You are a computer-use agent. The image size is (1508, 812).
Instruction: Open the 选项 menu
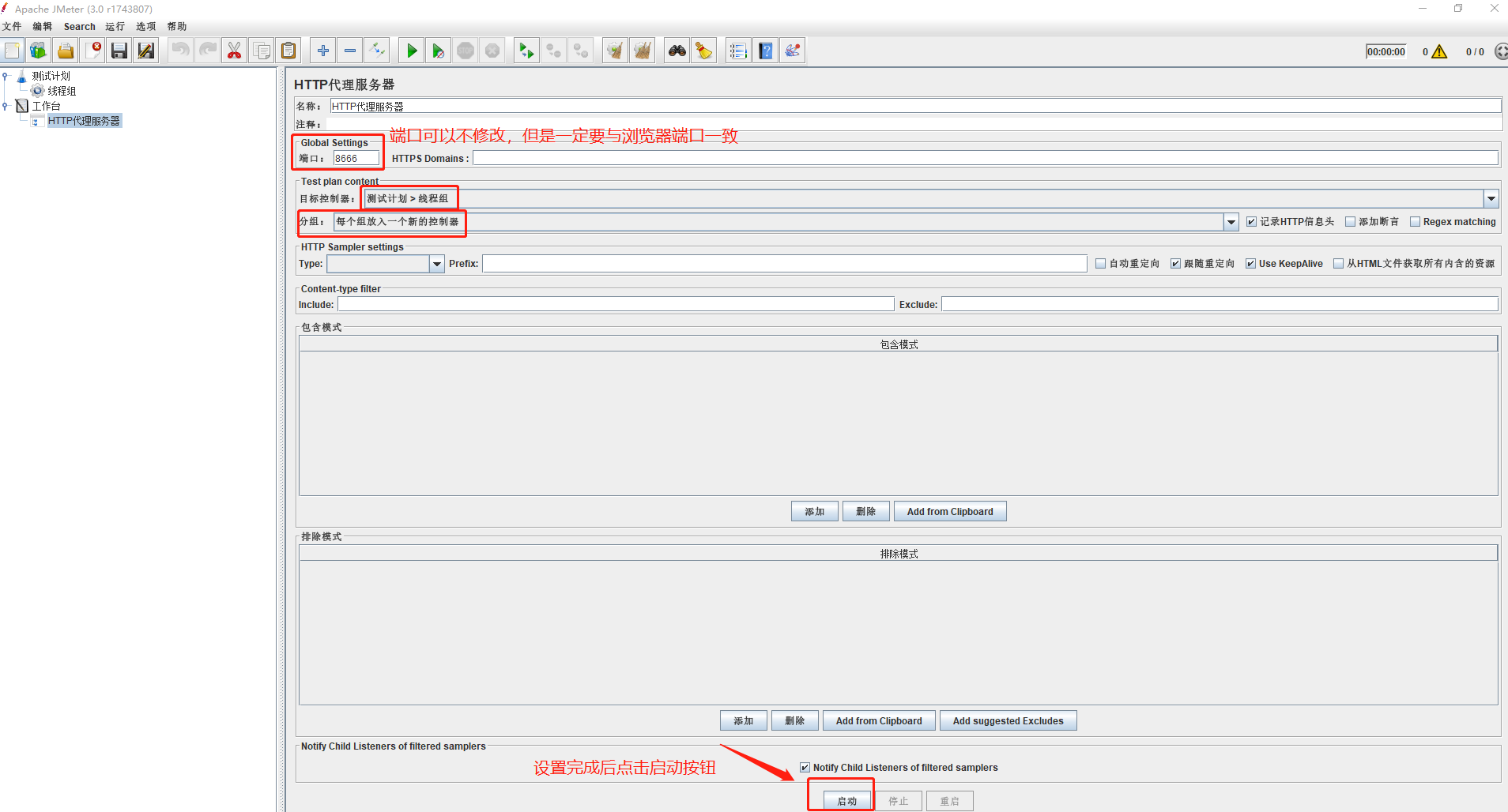click(x=146, y=27)
